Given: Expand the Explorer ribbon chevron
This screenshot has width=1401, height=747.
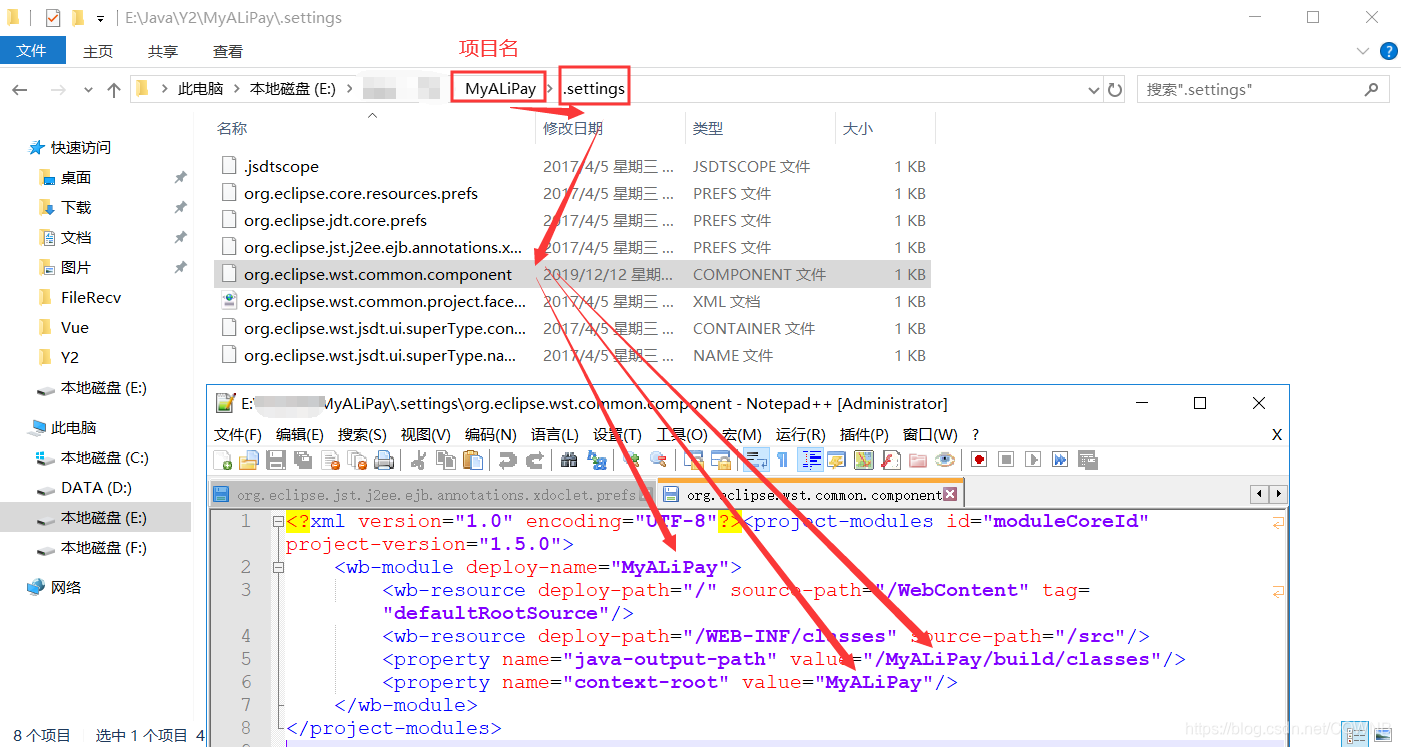Looking at the screenshot, I should [x=1362, y=51].
